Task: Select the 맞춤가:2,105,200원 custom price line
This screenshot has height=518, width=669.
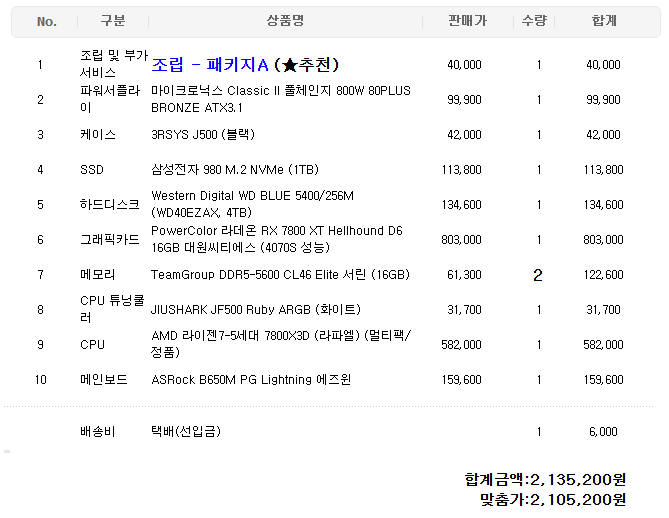Action: coord(553,499)
